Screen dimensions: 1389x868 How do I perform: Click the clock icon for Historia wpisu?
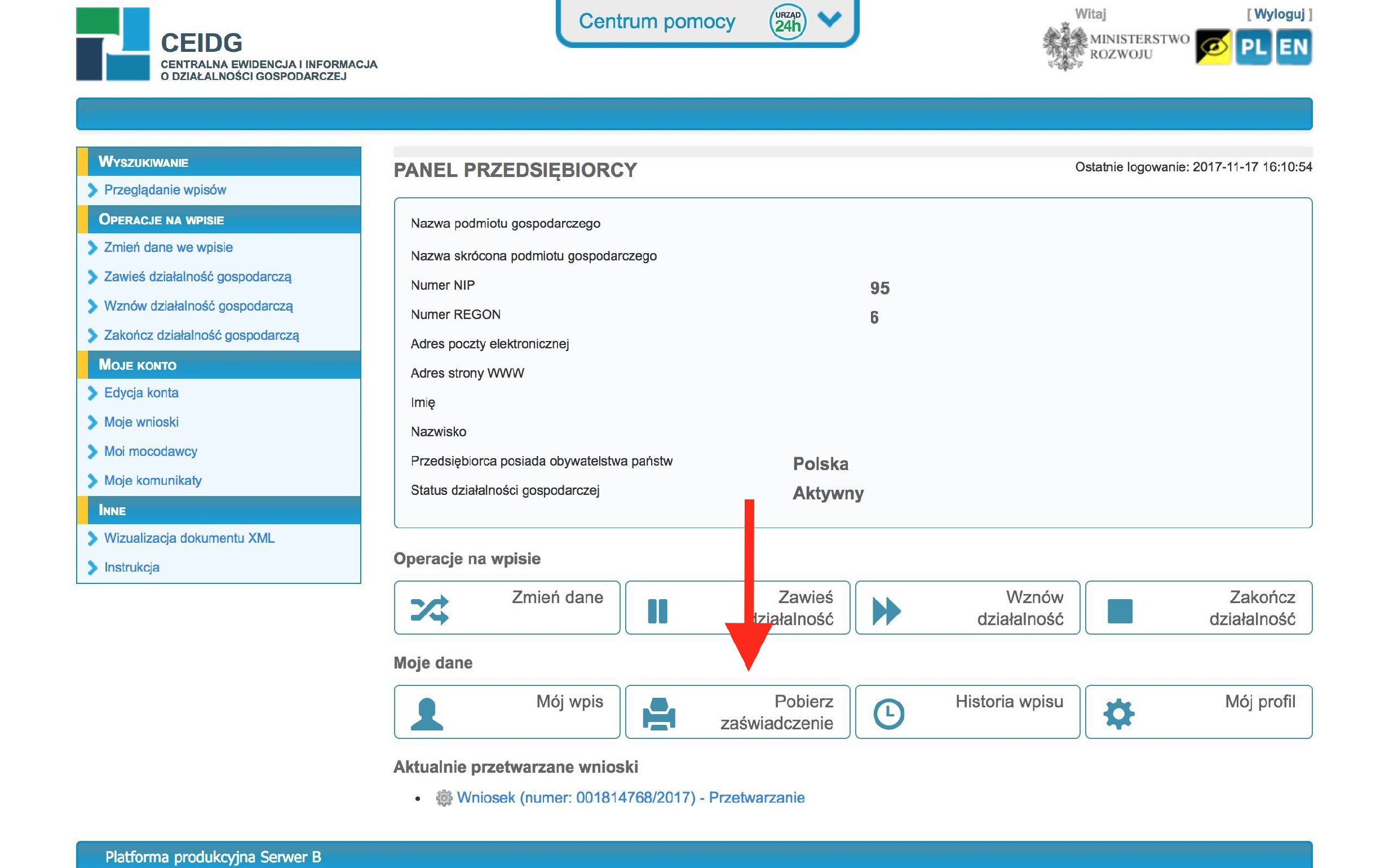point(888,714)
